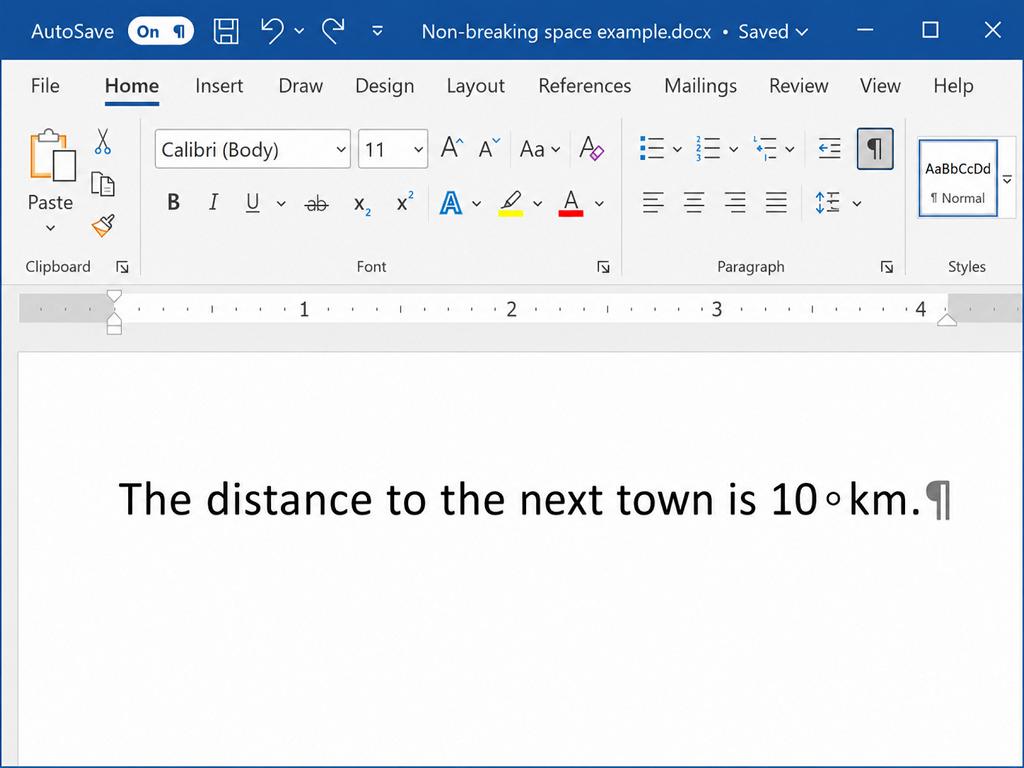Image resolution: width=1024 pixels, height=768 pixels.
Task: Apply yellow text highlight color
Action: (511, 204)
